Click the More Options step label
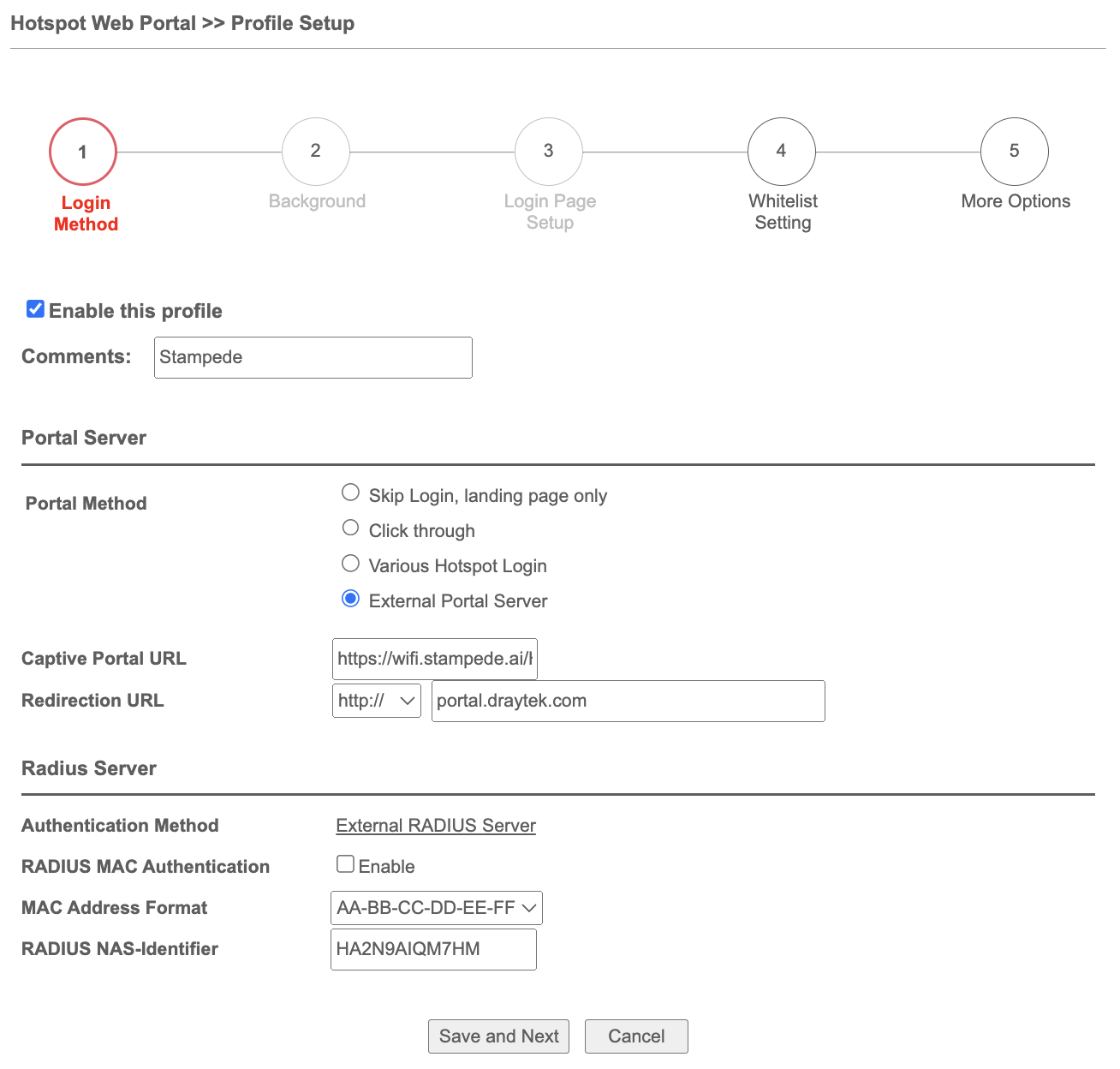 click(x=1016, y=201)
